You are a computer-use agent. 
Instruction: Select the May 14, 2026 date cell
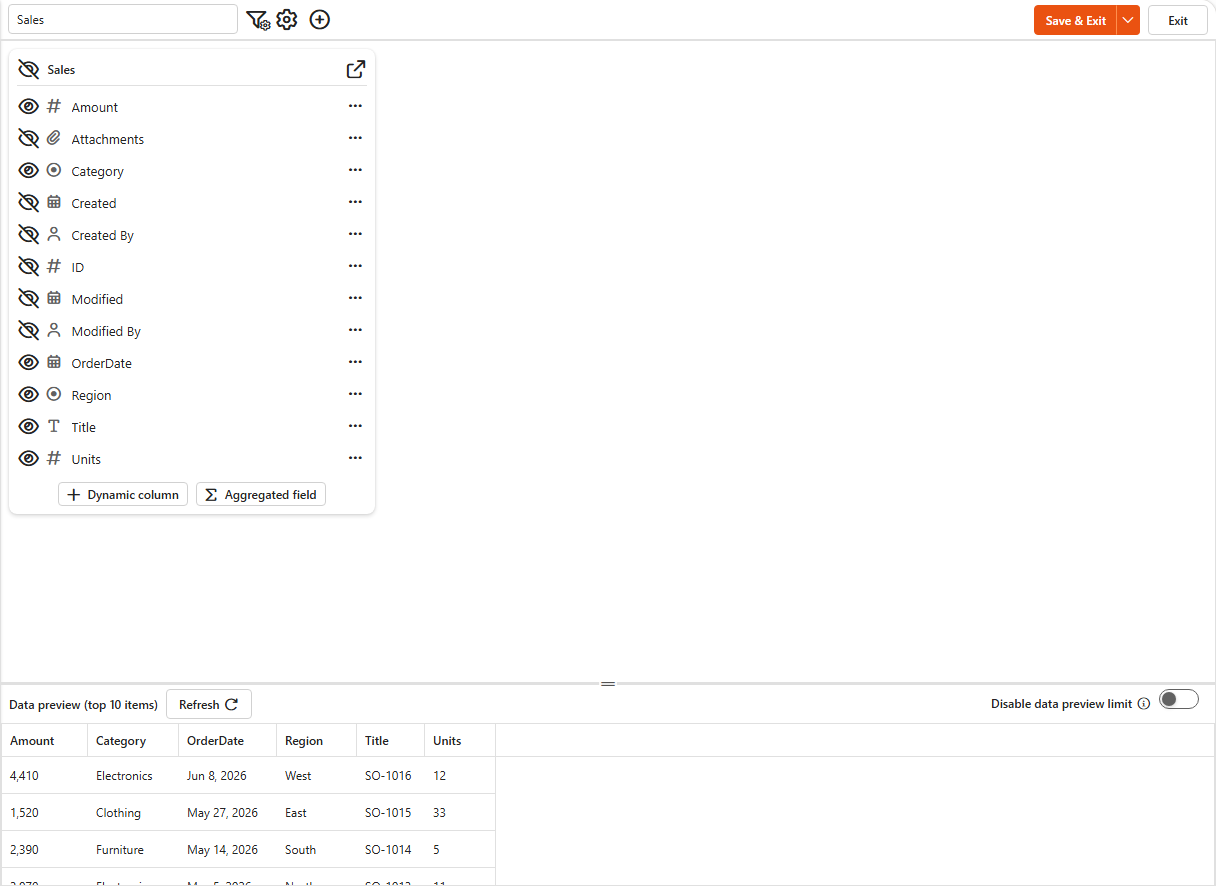[227, 850]
